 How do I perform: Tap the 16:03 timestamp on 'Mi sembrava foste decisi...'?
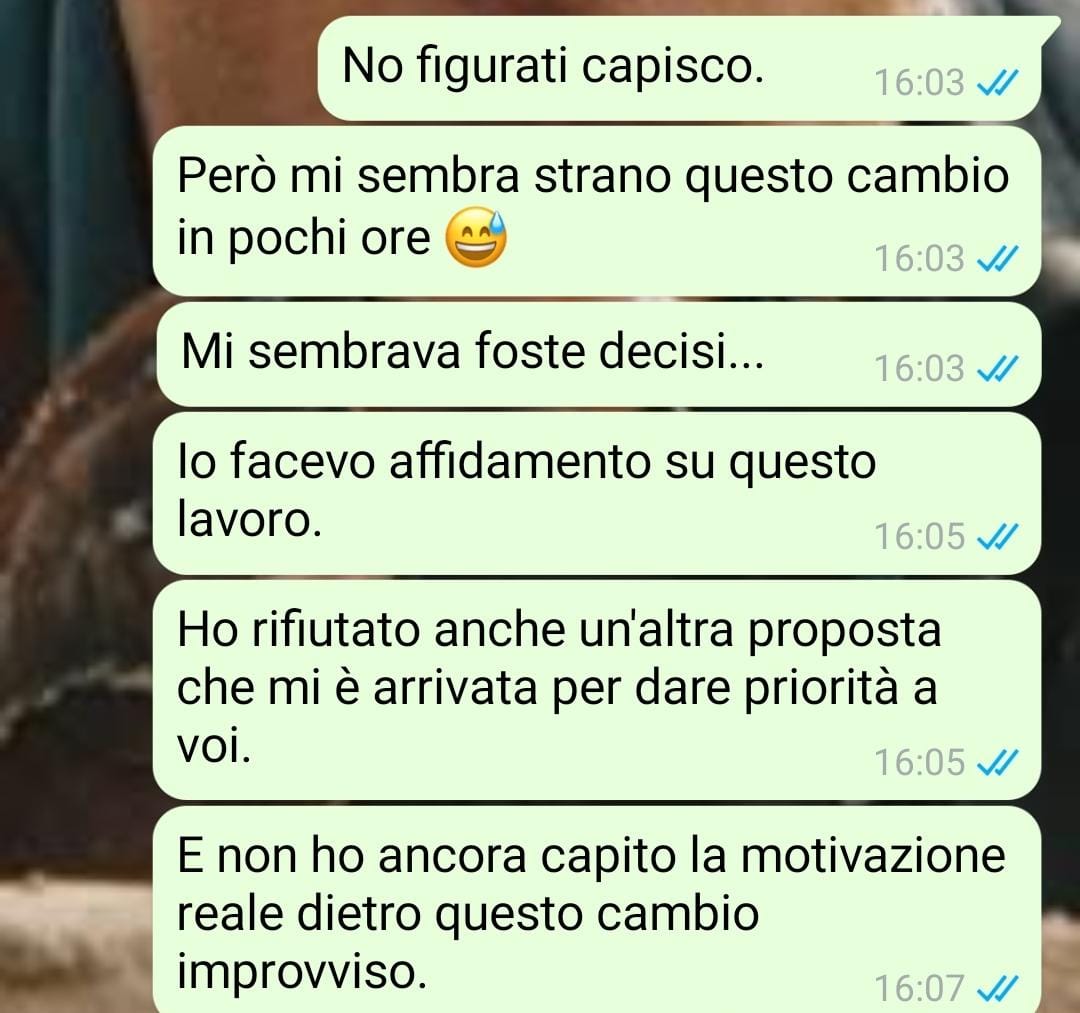coord(920,368)
